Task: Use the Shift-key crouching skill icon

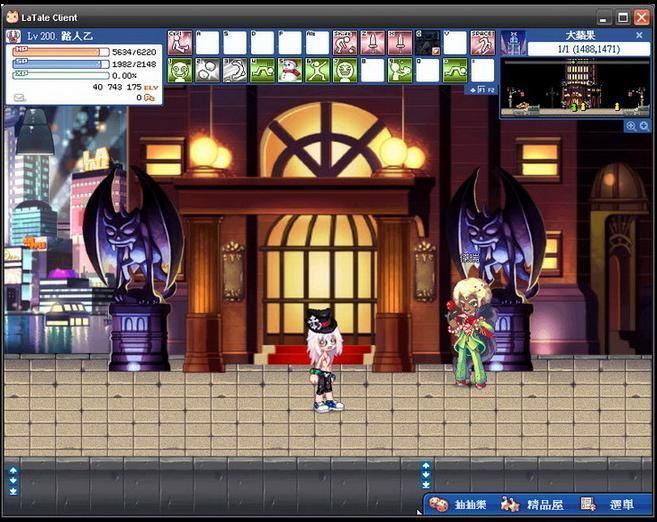Action: click(x=345, y=43)
